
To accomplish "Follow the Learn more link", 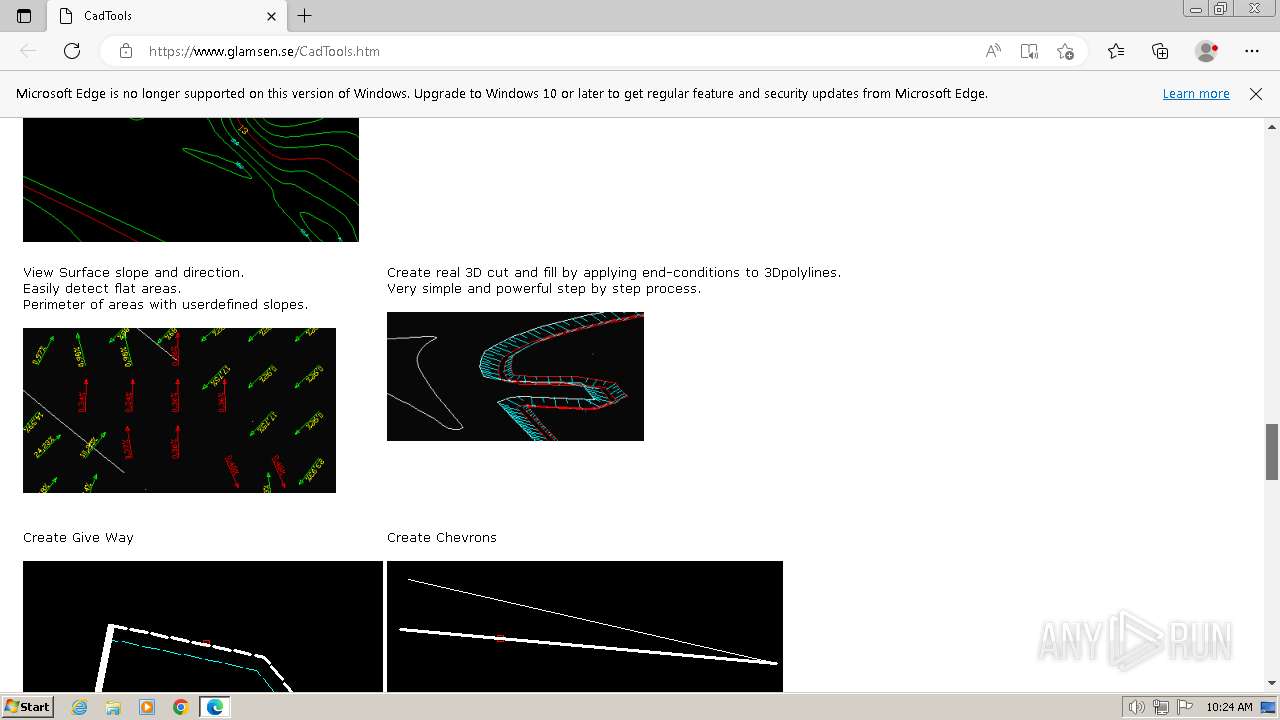I will (1196, 93).
